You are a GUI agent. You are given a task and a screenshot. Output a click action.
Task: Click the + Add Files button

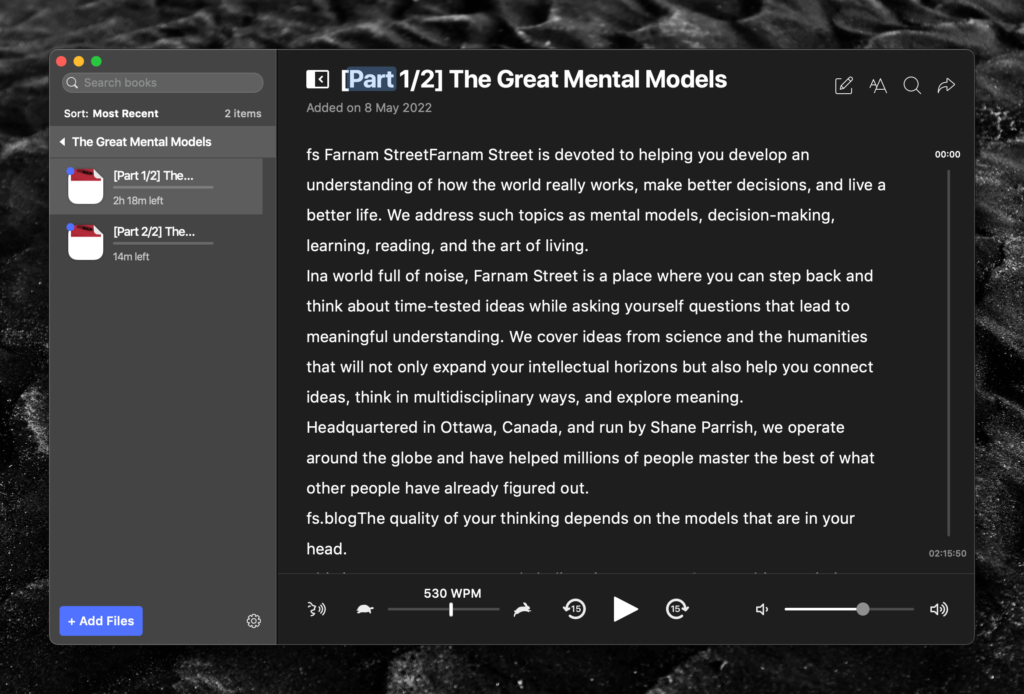click(101, 621)
